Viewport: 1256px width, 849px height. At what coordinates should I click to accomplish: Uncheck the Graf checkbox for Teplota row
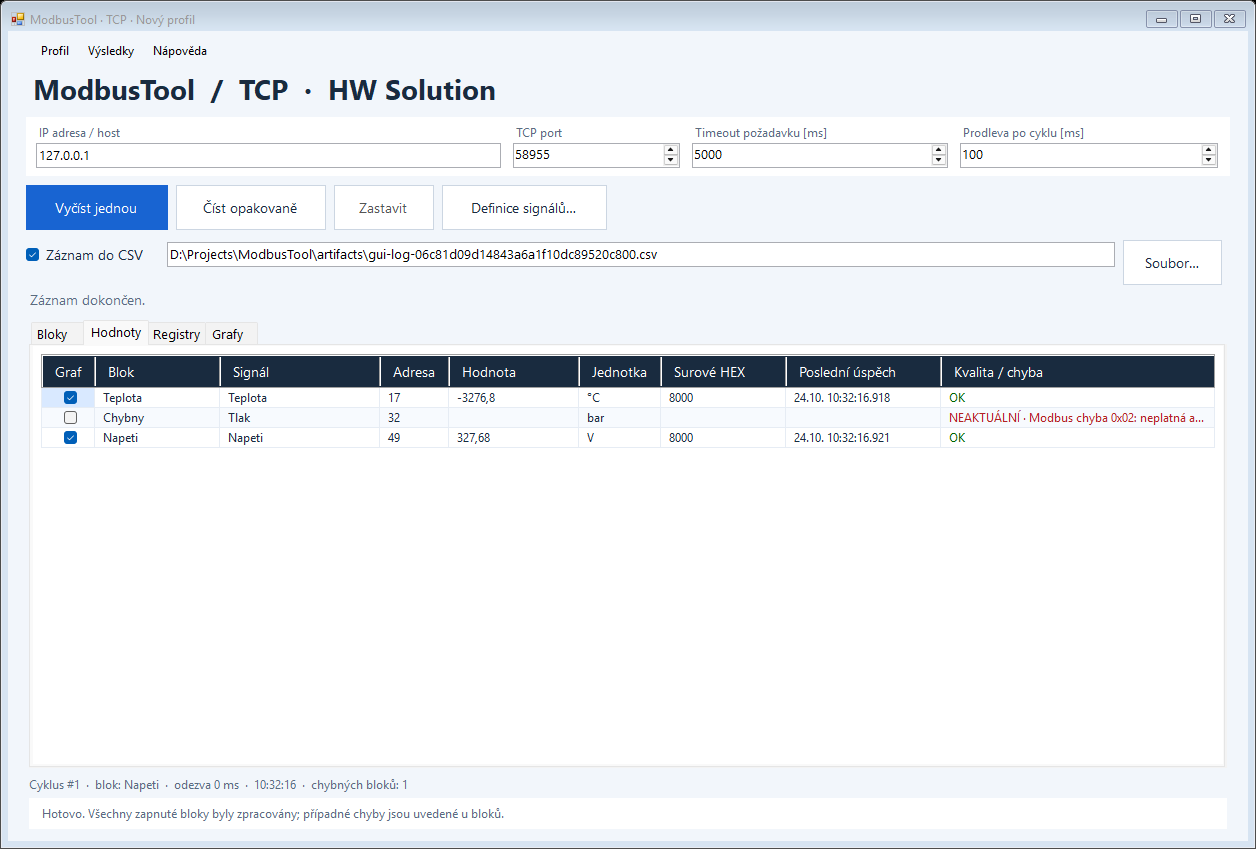[x=70, y=397]
